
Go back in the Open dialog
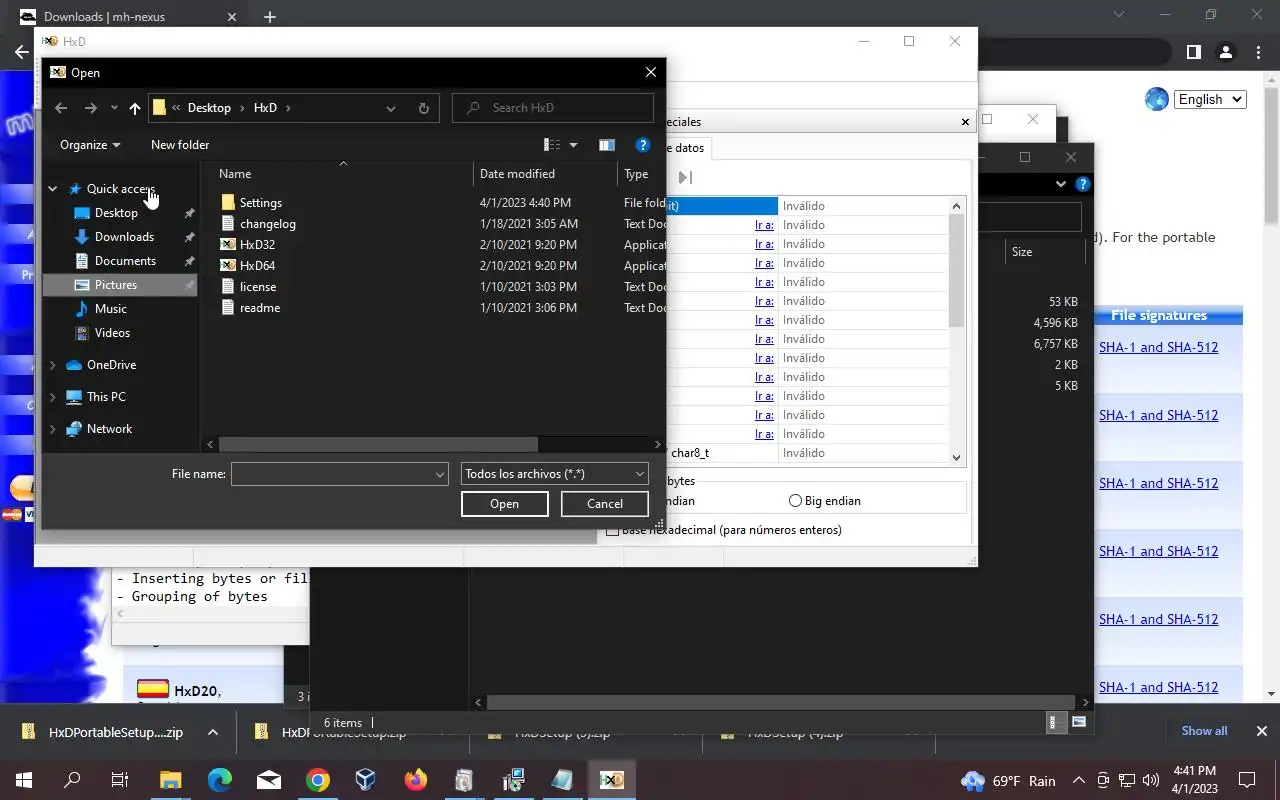(61, 108)
